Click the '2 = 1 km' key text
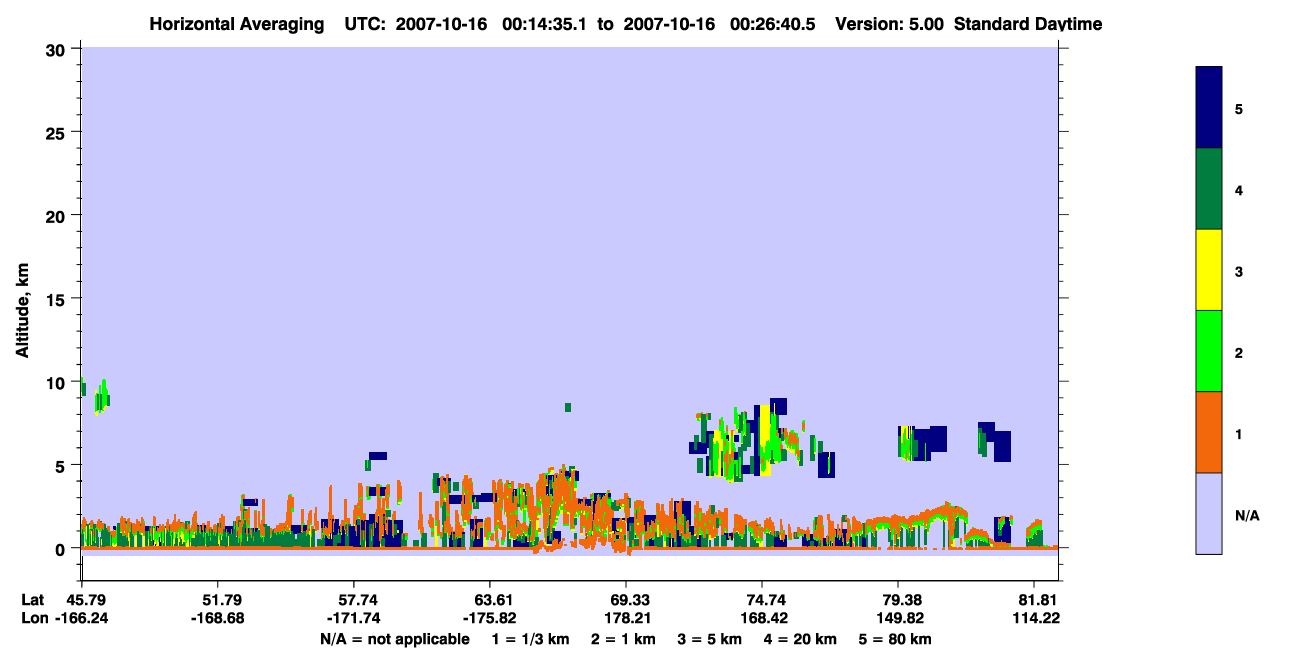This screenshot has height=667, width=1300. (622, 639)
